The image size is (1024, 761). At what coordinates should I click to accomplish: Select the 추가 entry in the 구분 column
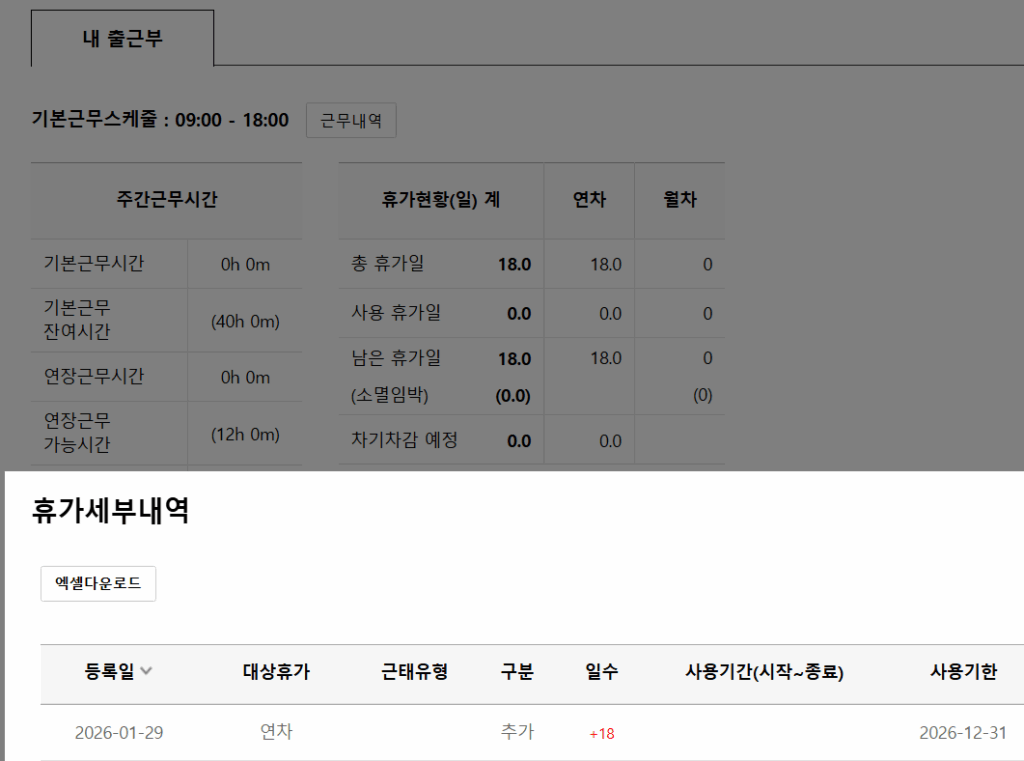pyautogui.click(x=517, y=732)
